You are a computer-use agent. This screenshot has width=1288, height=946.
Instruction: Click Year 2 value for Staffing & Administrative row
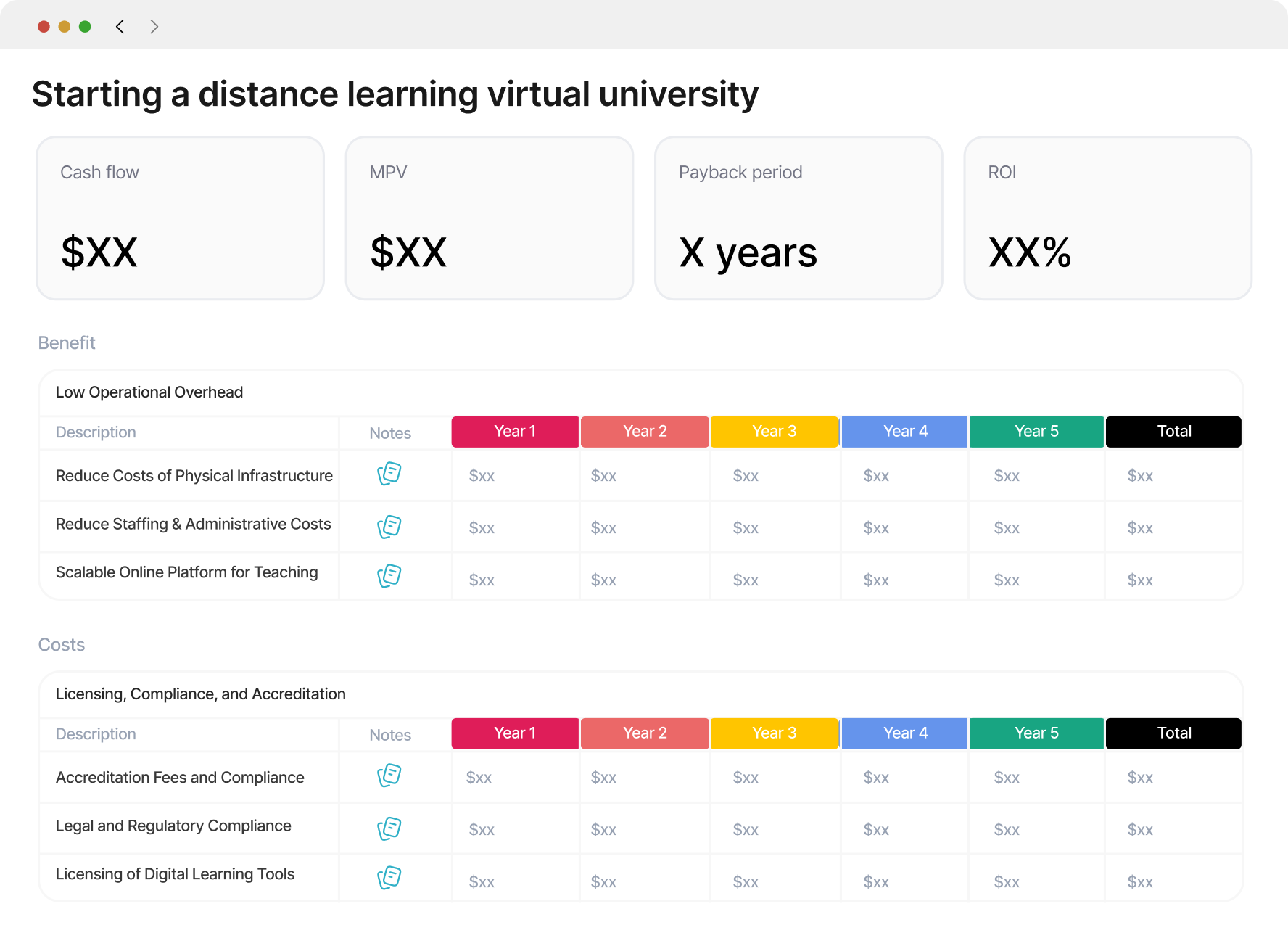pos(603,528)
